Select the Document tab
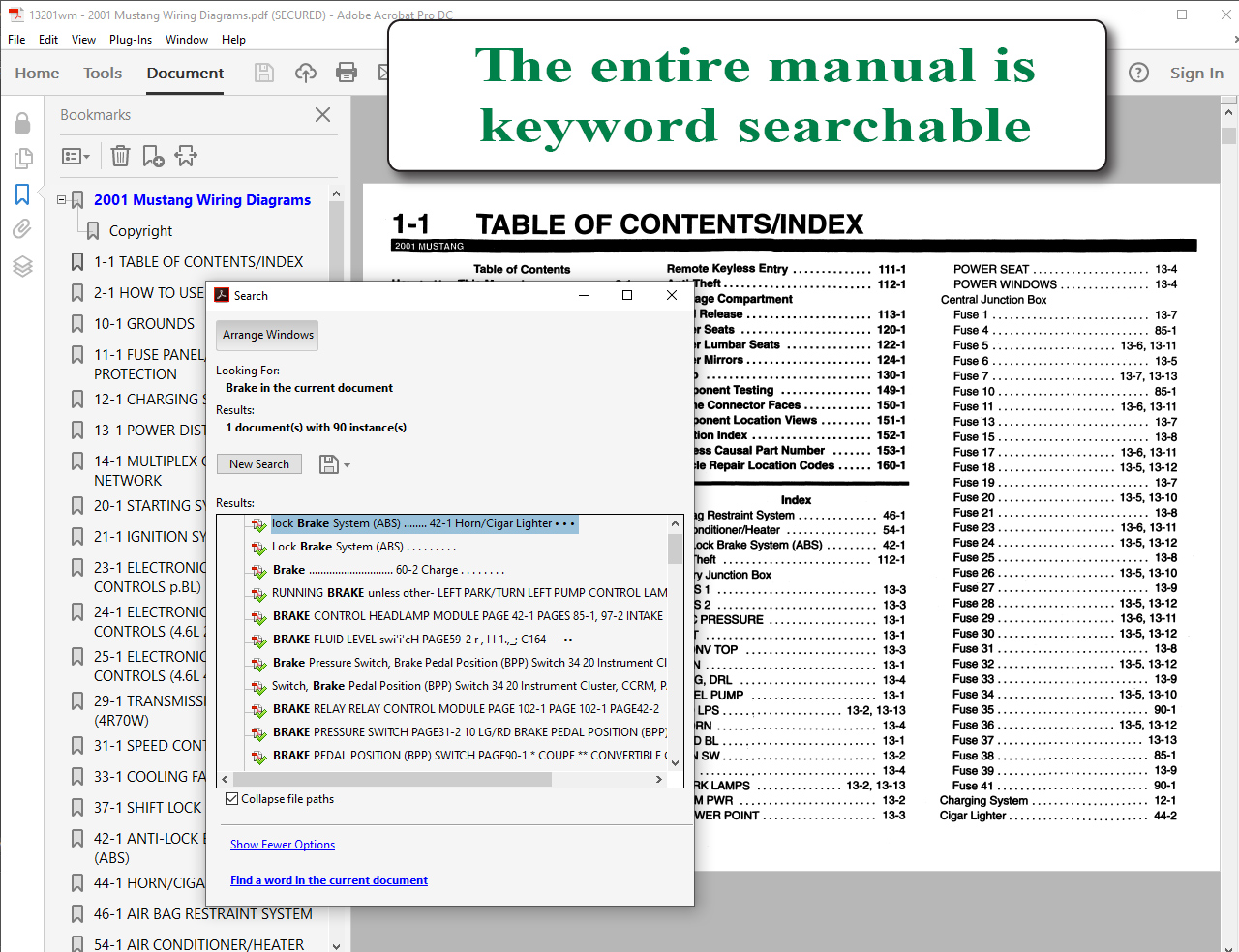This screenshot has width=1239, height=952. click(x=185, y=73)
